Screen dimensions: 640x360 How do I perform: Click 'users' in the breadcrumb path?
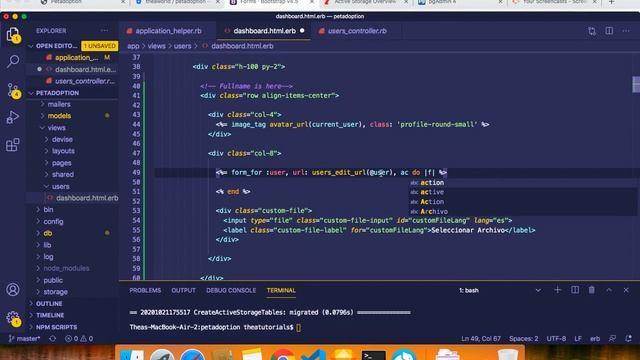pyautogui.click(x=182, y=46)
